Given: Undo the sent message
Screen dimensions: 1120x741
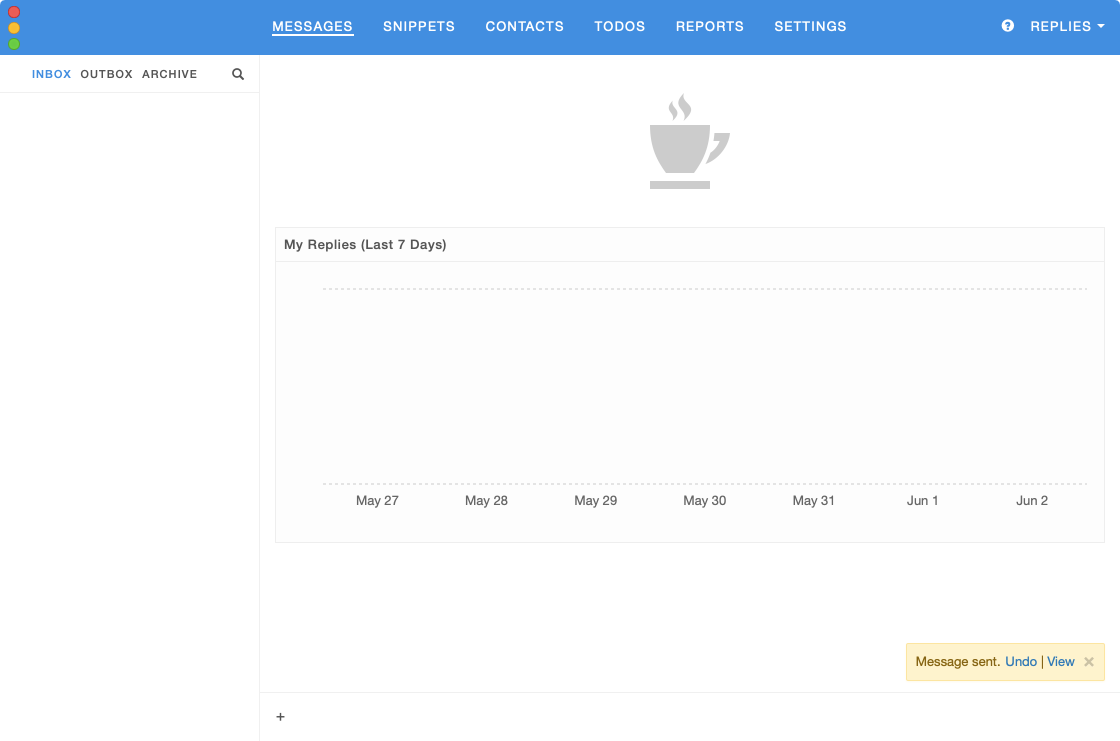Looking at the screenshot, I should [x=1021, y=662].
